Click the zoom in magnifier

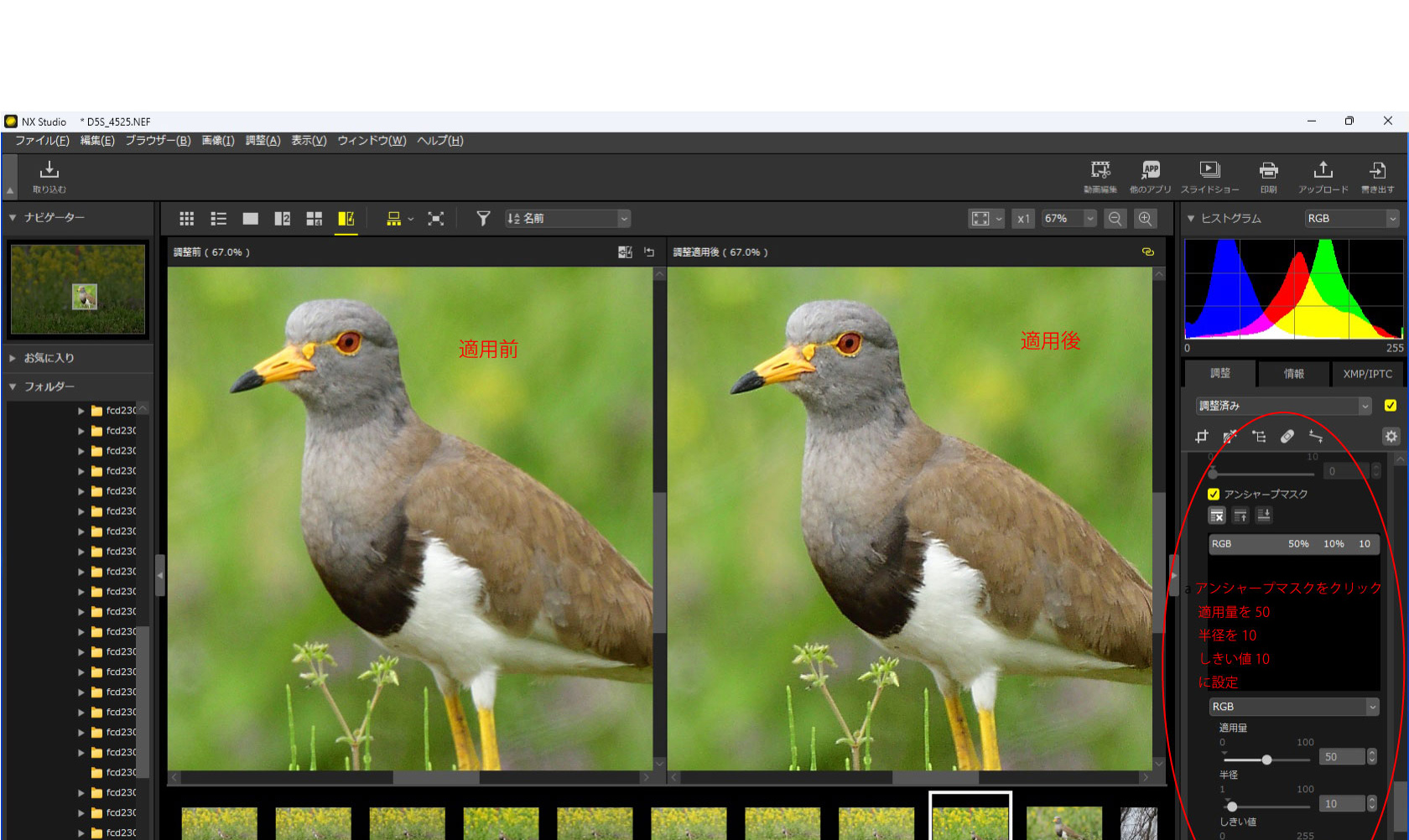pos(1145,219)
